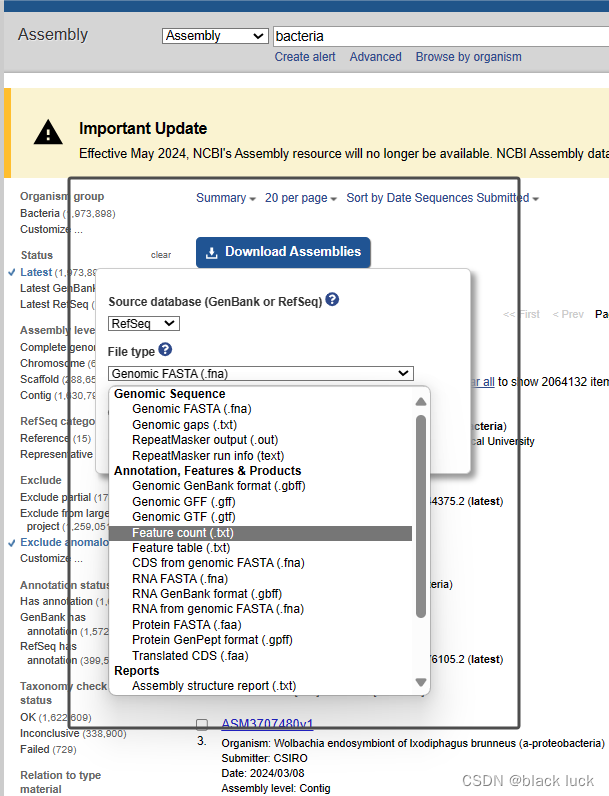The height and width of the screenshot is (796, 609).
Task: Click Customize under Exclude section
Action: 51,558
